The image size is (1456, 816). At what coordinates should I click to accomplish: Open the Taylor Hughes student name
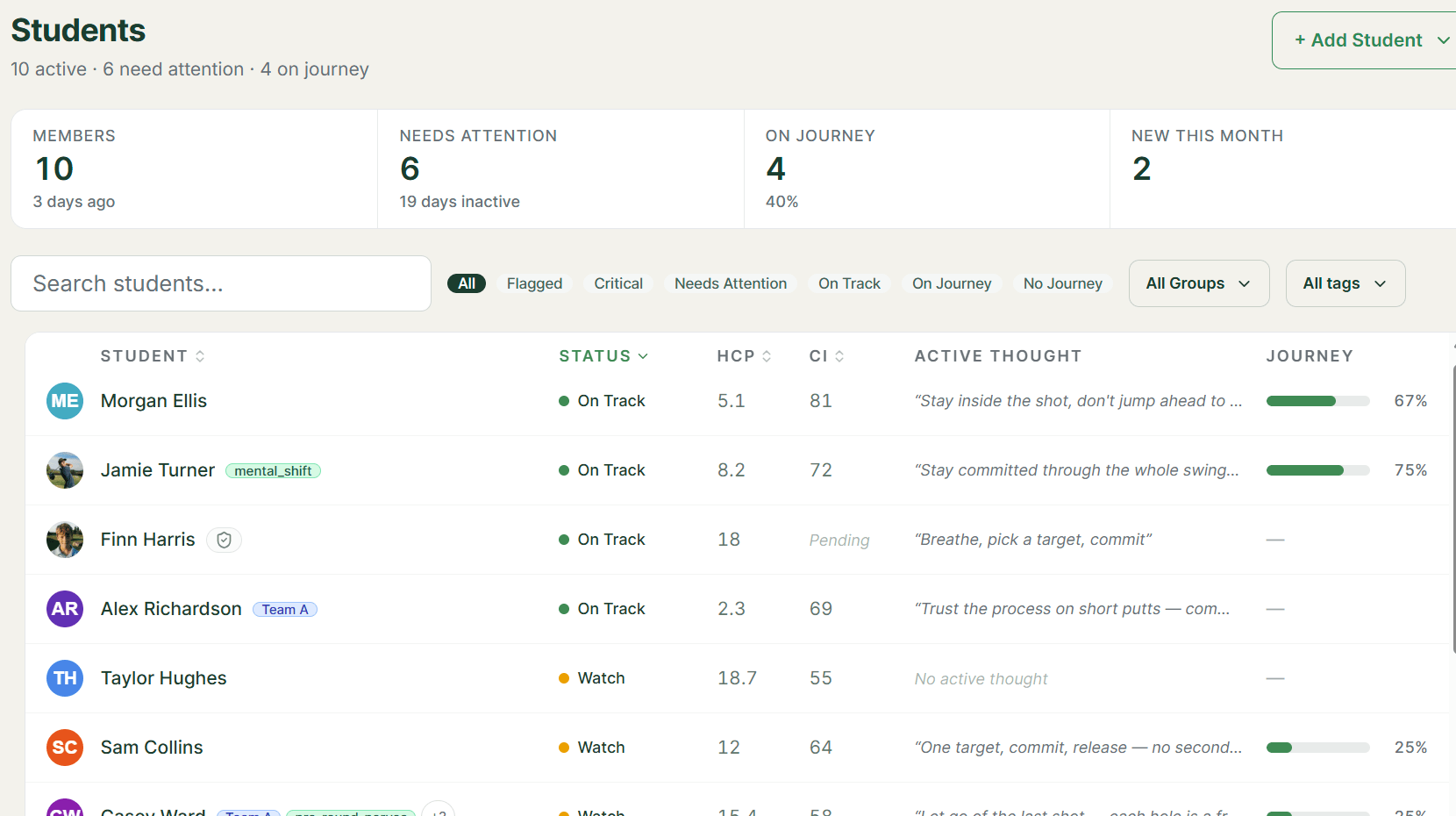coord(163,678)
